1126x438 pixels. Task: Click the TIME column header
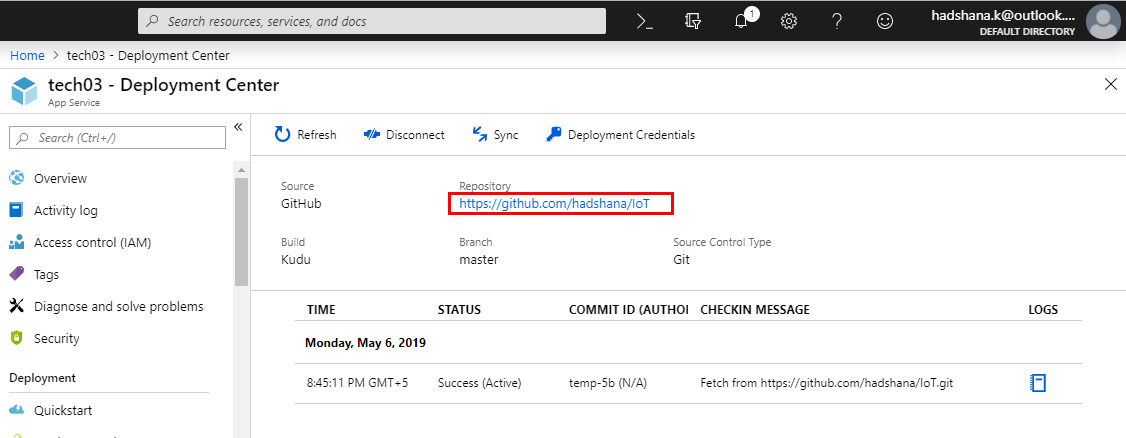click(x=321, y=309)
